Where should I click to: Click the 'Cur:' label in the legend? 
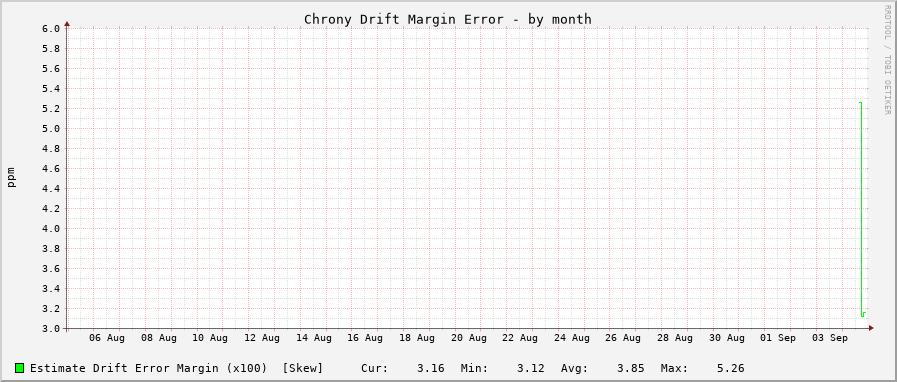click(x=375, y=368)
